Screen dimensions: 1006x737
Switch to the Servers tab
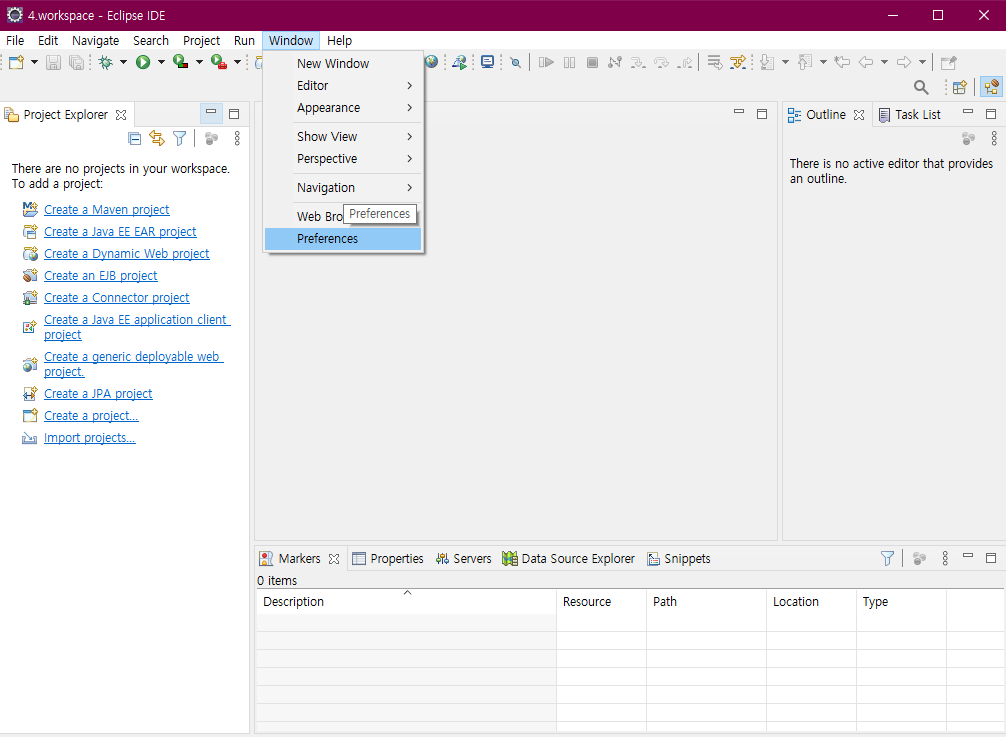[x=463, y=559]
